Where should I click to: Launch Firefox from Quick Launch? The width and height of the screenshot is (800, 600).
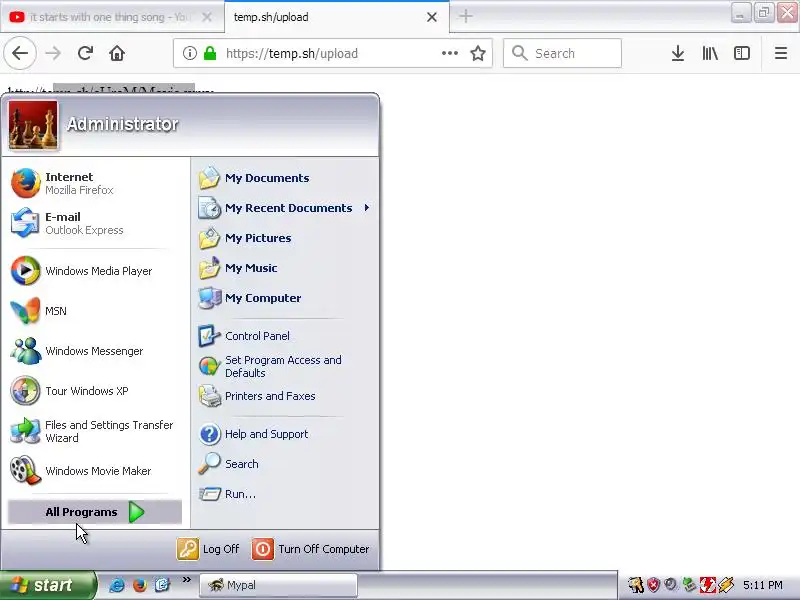[x=139, y=585]
